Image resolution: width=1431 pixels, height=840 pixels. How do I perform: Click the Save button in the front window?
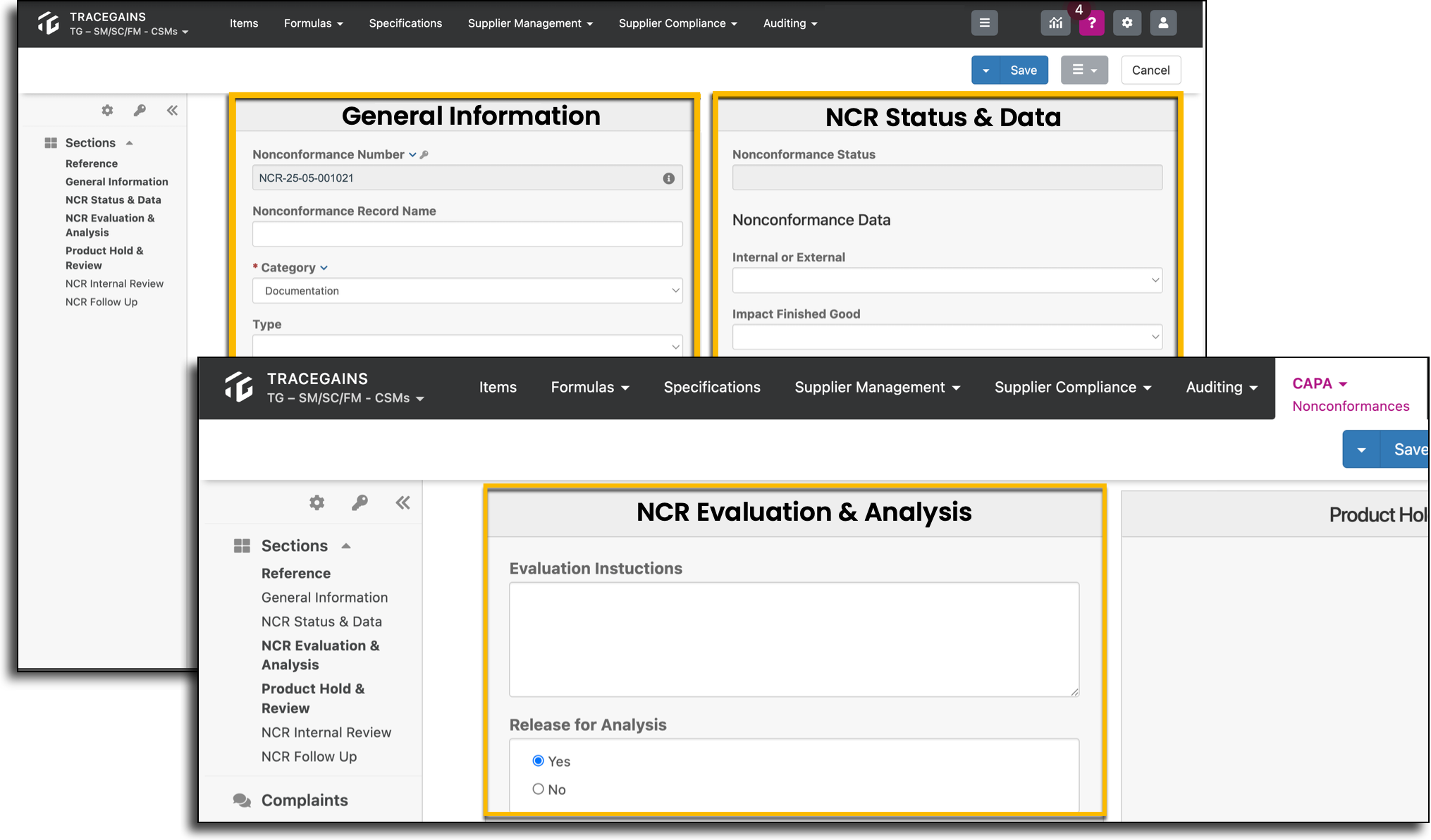point(1406,450)
